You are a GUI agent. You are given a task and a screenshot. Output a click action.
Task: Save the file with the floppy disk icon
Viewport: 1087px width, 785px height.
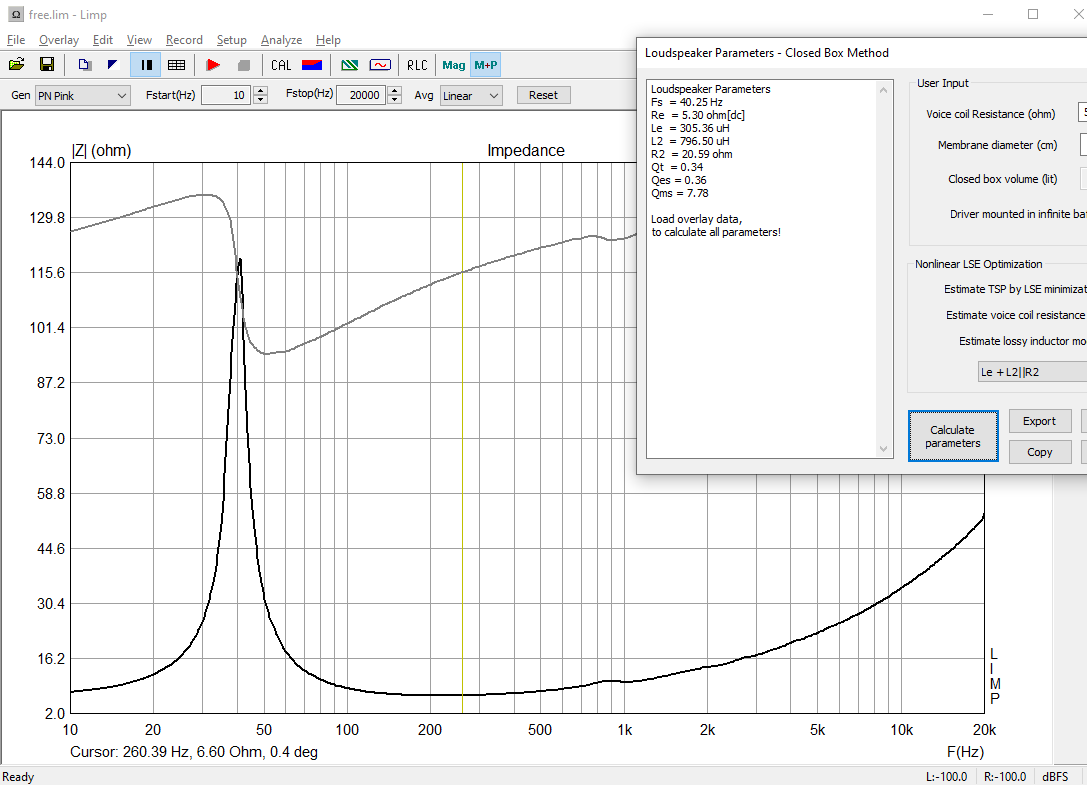click(x=47, y=65)
